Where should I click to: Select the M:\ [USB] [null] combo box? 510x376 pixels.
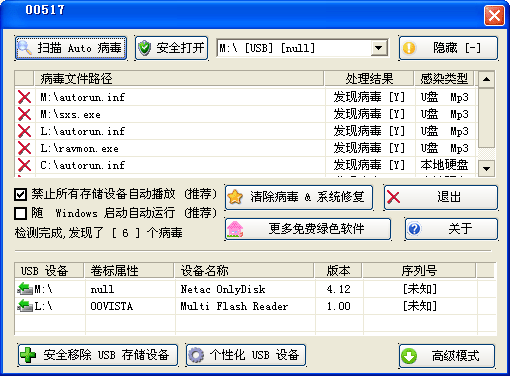pos(302,48)
